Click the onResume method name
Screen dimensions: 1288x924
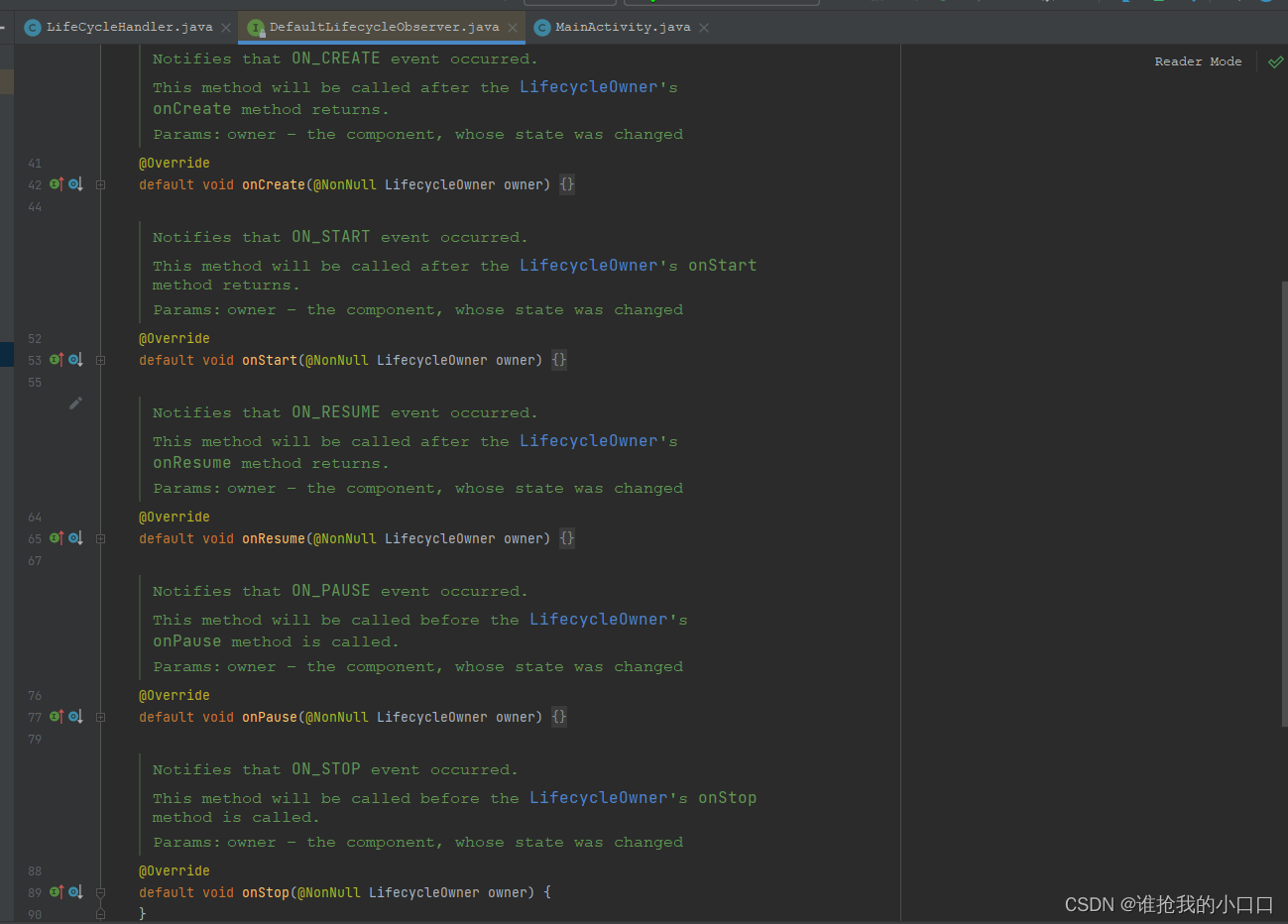point(274,538)
